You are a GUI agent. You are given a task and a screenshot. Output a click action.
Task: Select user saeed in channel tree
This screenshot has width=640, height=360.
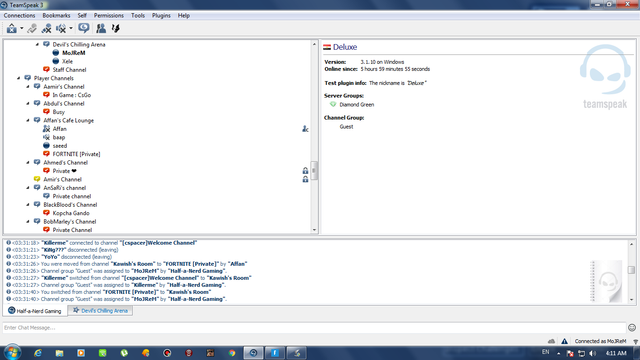(60, 146)
